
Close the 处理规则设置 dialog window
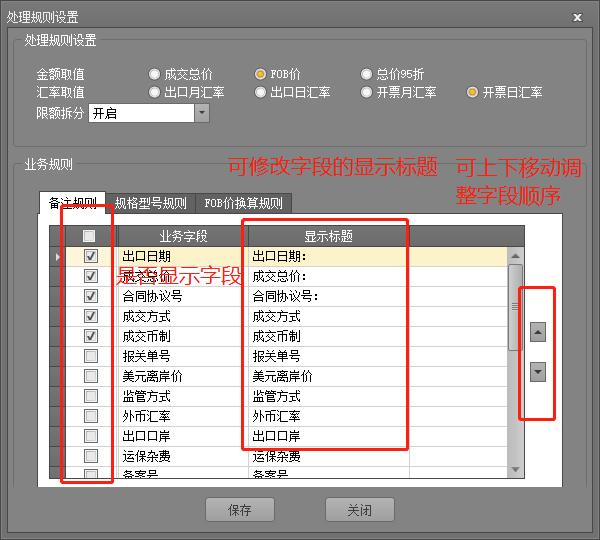pyautogui.click(x=576, y=18)
